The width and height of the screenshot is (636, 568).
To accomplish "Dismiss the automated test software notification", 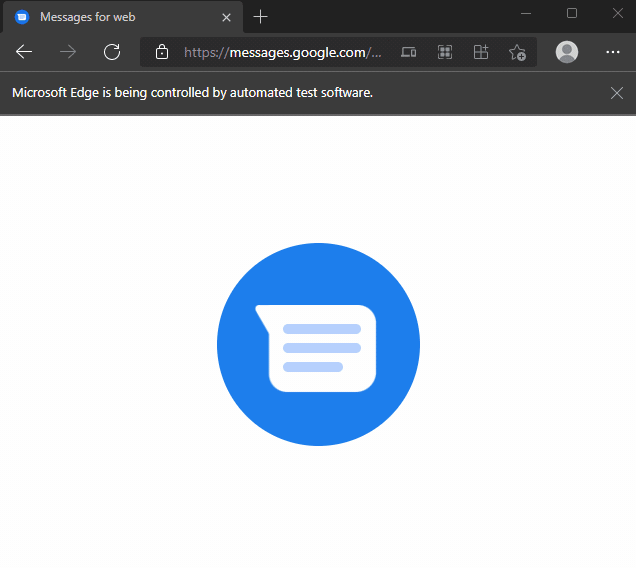I will [617, 93].
